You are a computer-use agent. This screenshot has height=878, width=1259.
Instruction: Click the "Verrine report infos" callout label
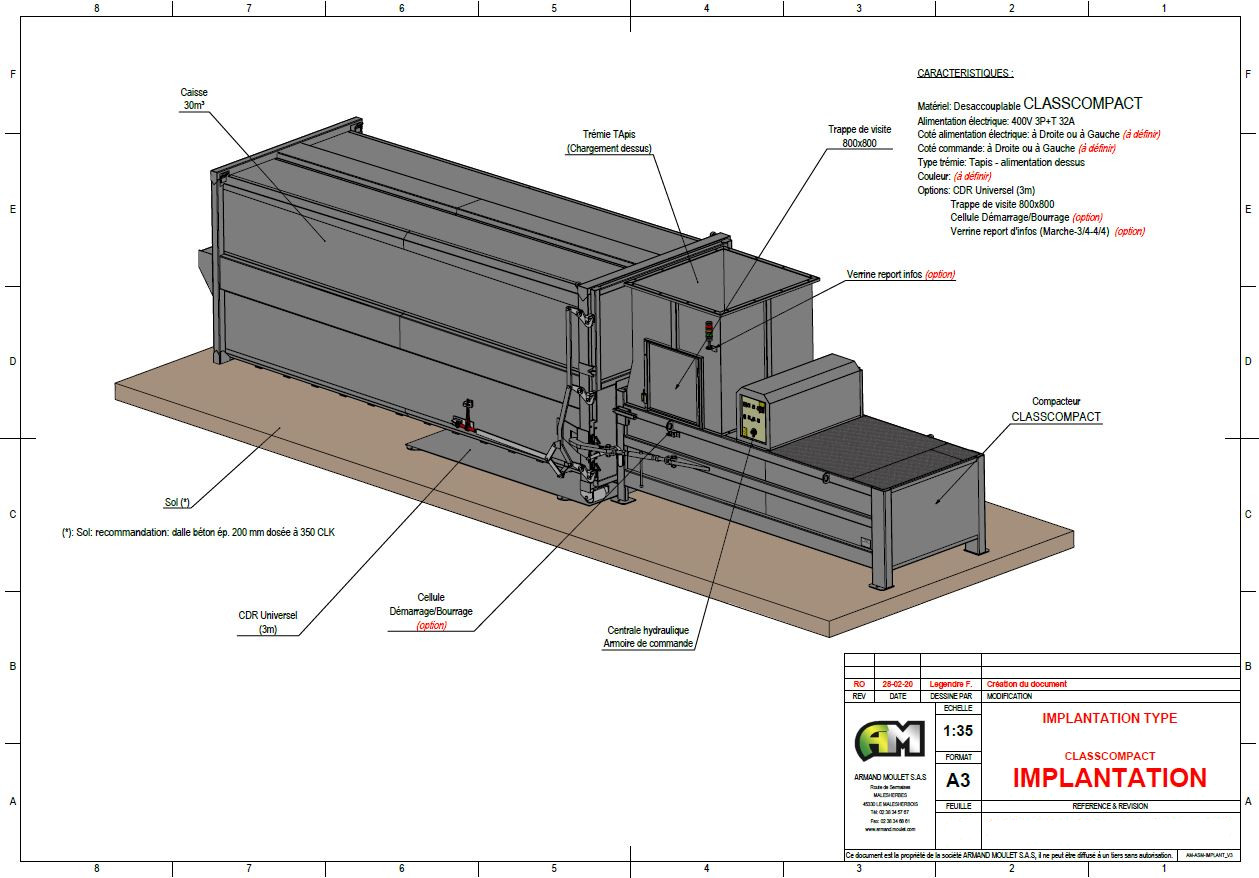[x=900, y=274]
